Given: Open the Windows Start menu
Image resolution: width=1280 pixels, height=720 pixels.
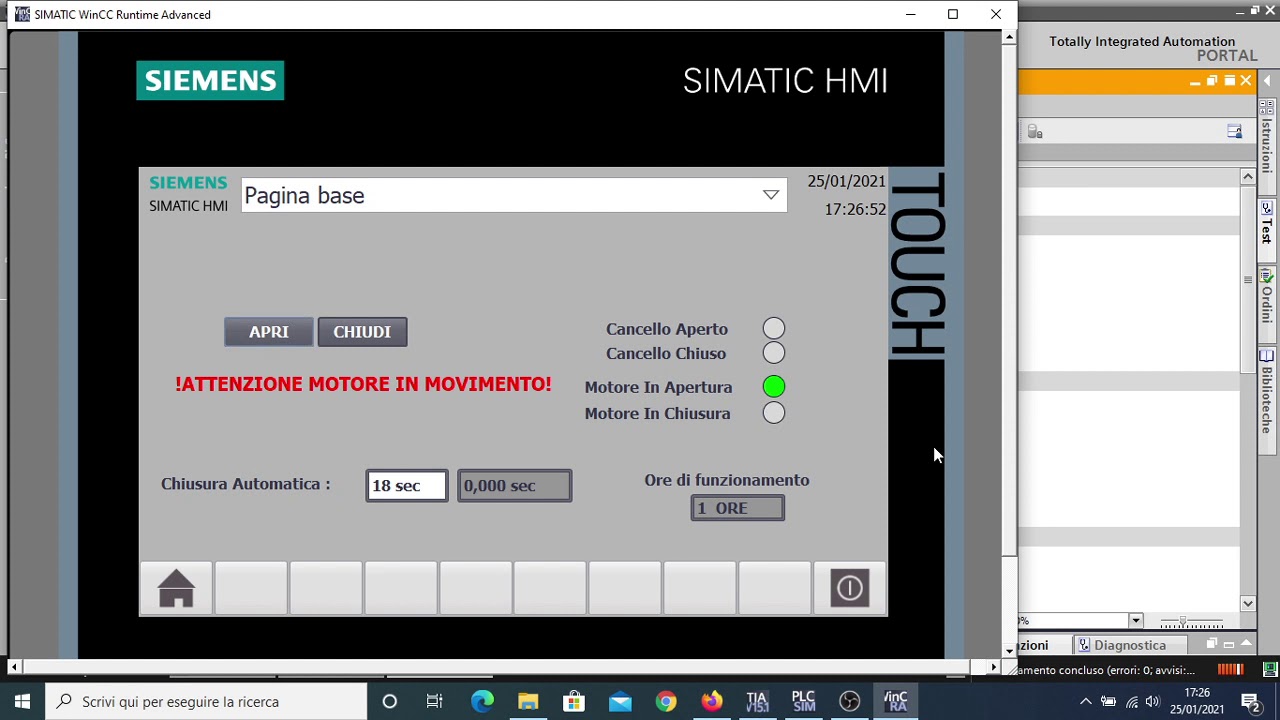Looking at the screenshot, I should coord(22,702).
